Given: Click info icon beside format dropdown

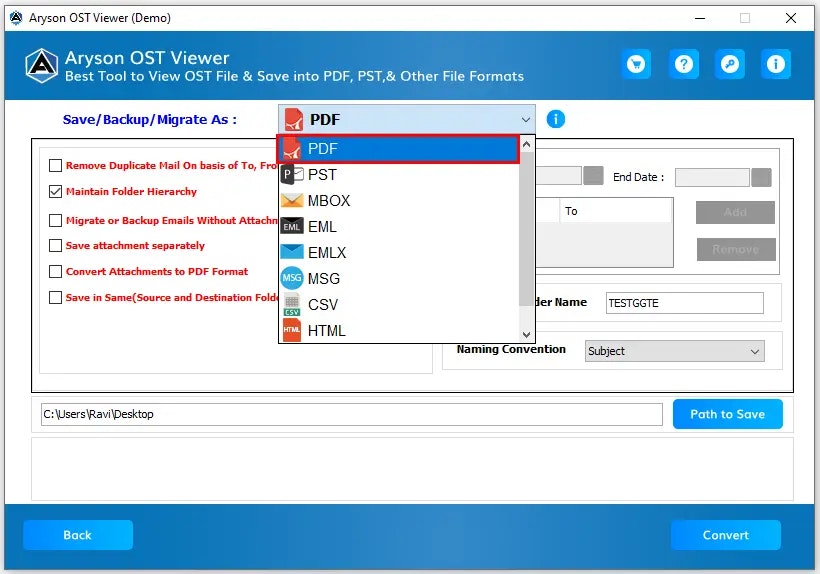Looking at the screenshot, I should coord(555,119).
